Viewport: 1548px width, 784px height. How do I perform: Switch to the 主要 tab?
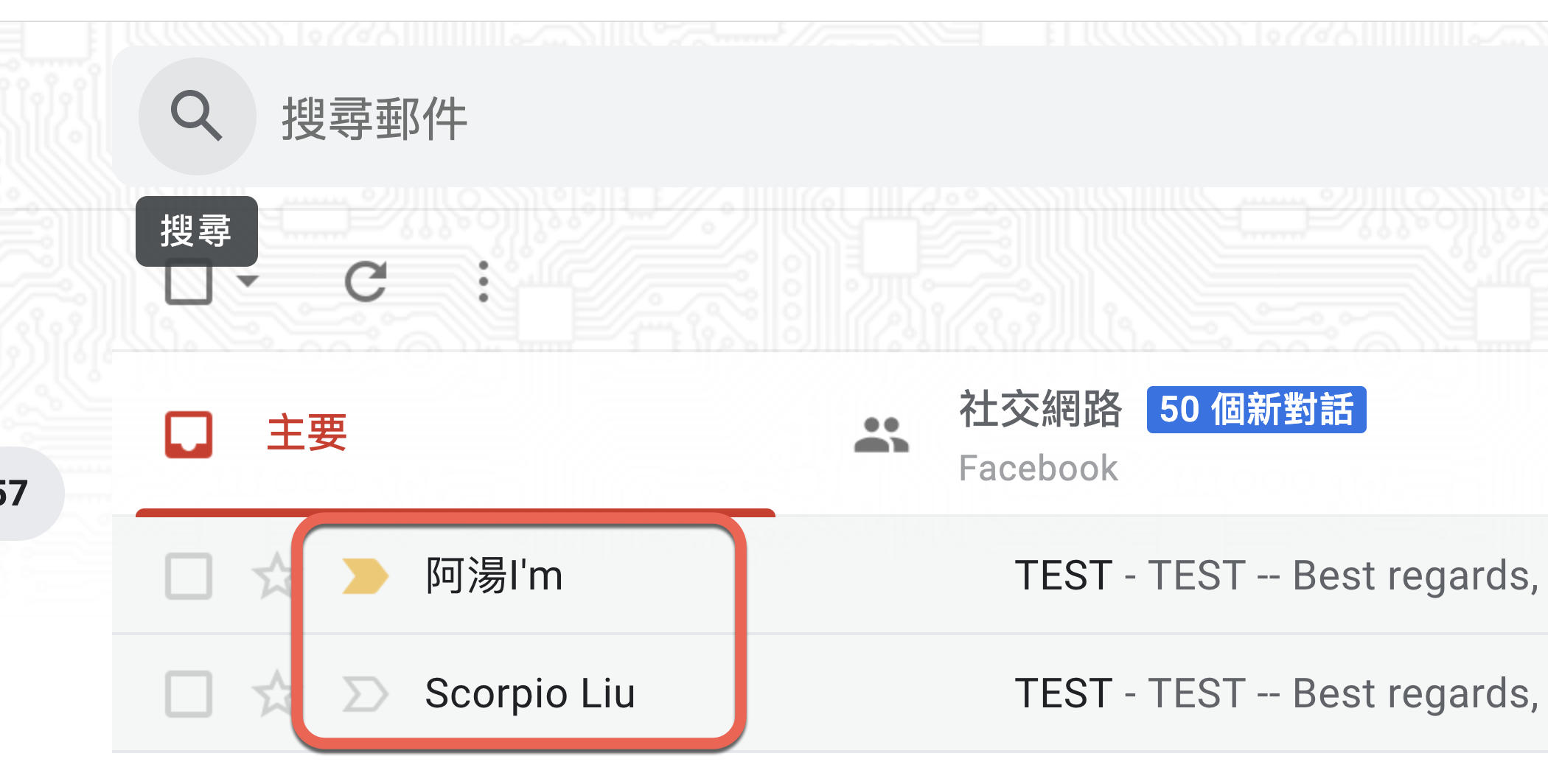(307, 433)
